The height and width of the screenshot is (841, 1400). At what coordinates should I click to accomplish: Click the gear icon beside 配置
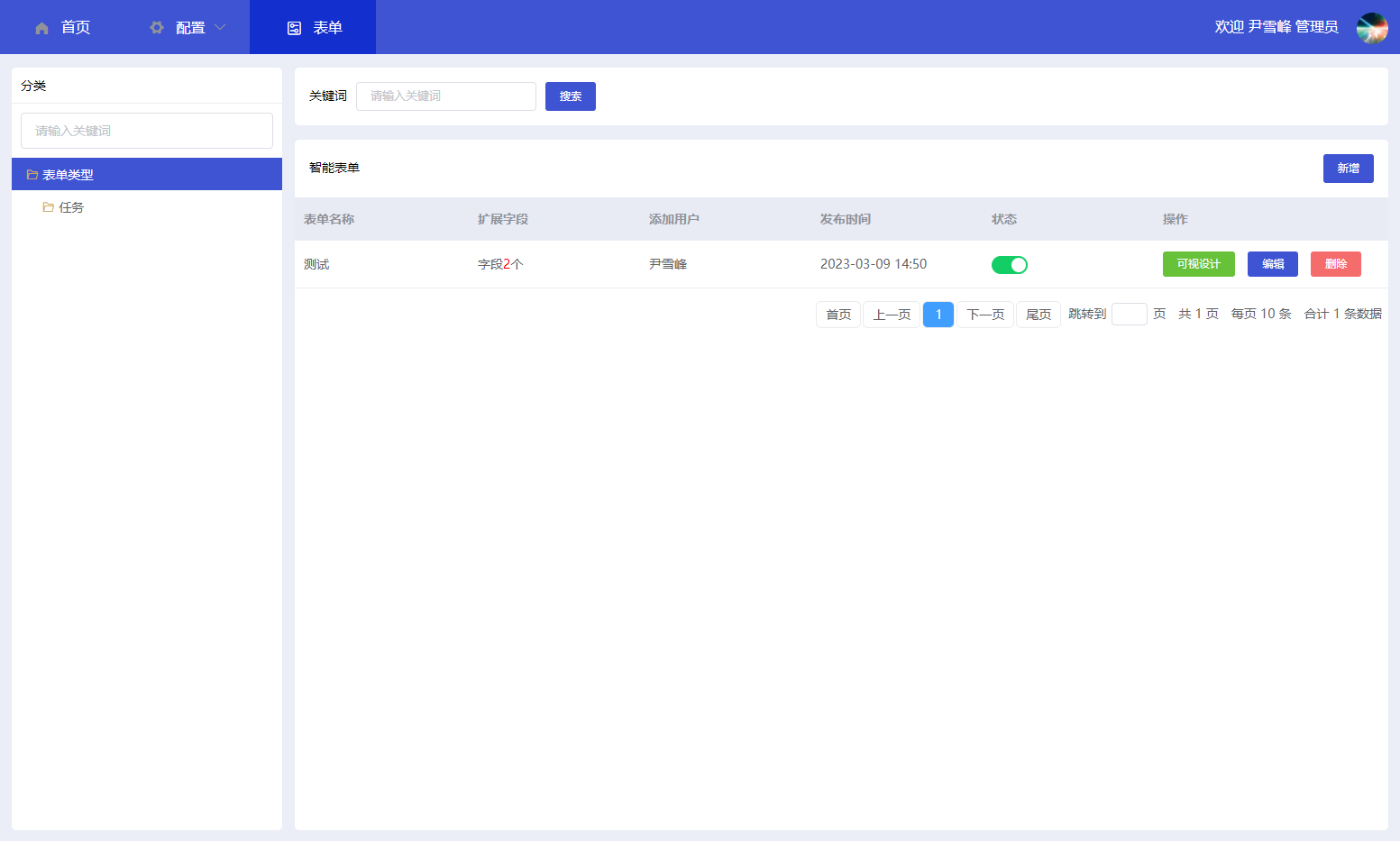pos(157,28)
